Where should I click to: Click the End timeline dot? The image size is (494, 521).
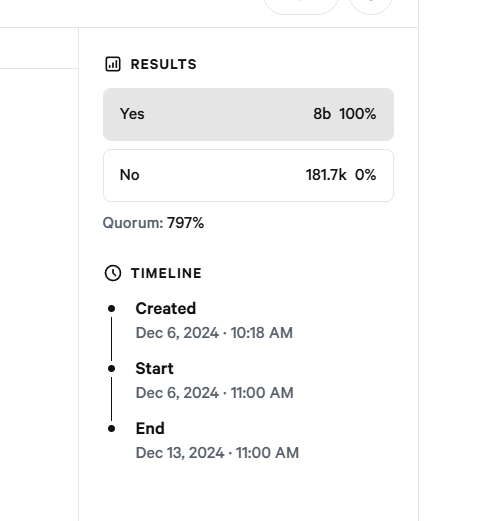[112, 429]
